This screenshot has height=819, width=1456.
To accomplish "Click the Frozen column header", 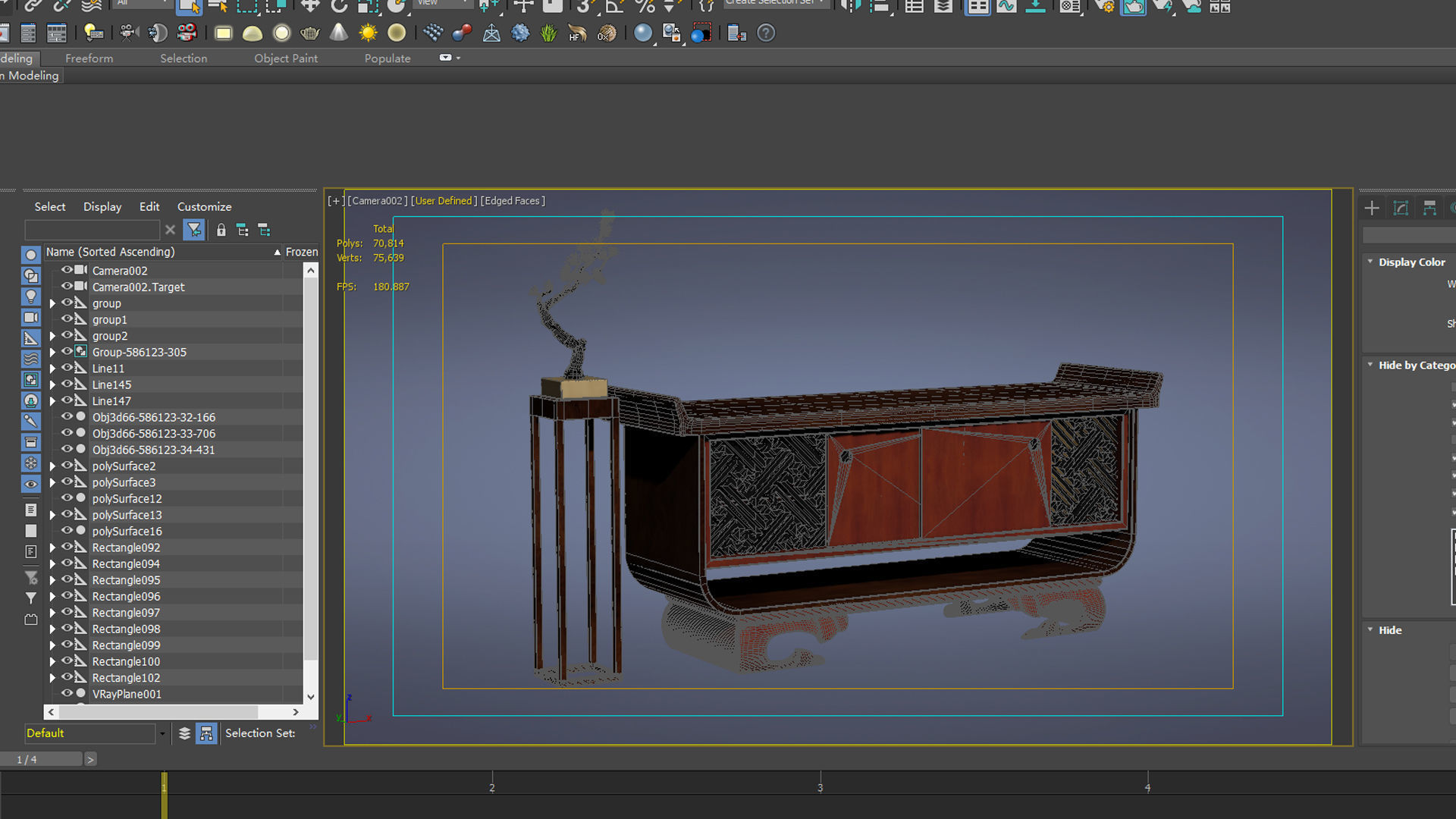I will (x=302, y=252).
